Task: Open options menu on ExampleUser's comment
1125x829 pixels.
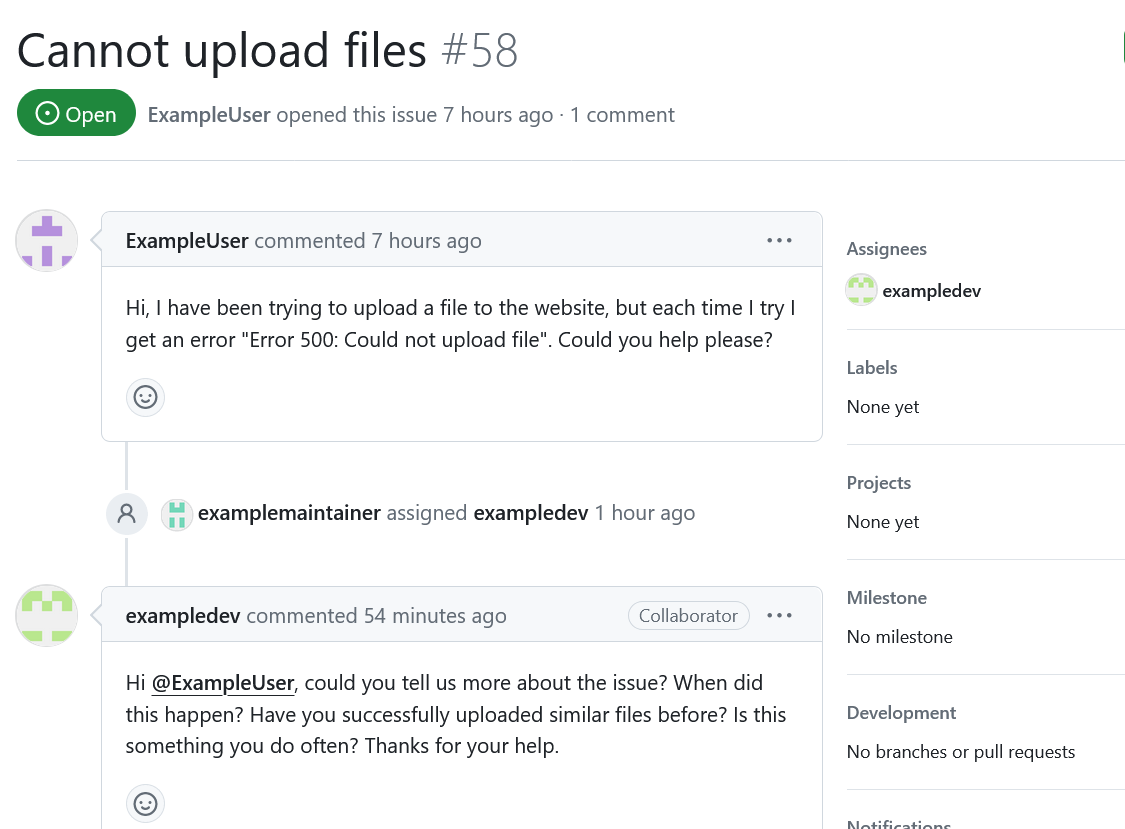Action: (x=779, y=240)
